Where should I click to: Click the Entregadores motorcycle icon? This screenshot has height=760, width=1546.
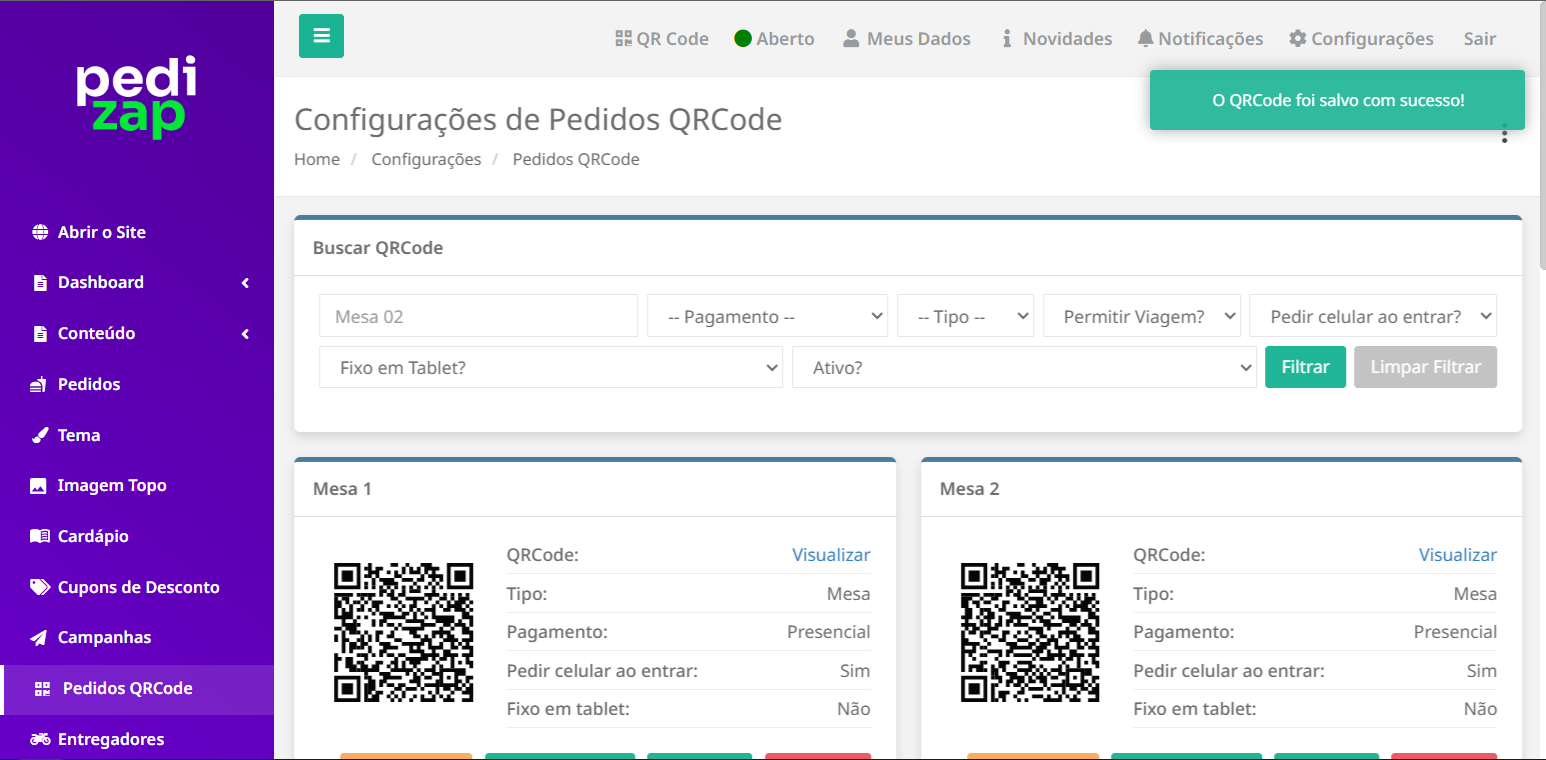pyautogui.click(x=40, y=739)
